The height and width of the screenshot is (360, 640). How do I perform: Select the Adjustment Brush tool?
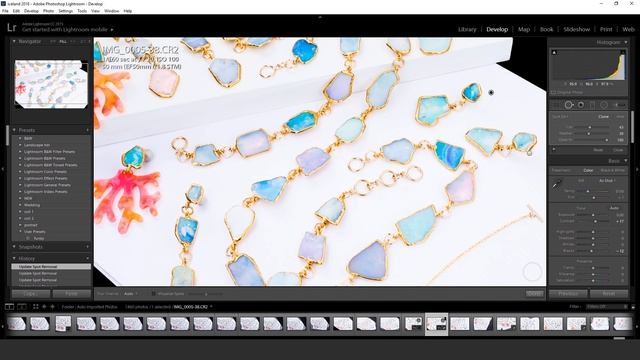(x=619, y=105)
